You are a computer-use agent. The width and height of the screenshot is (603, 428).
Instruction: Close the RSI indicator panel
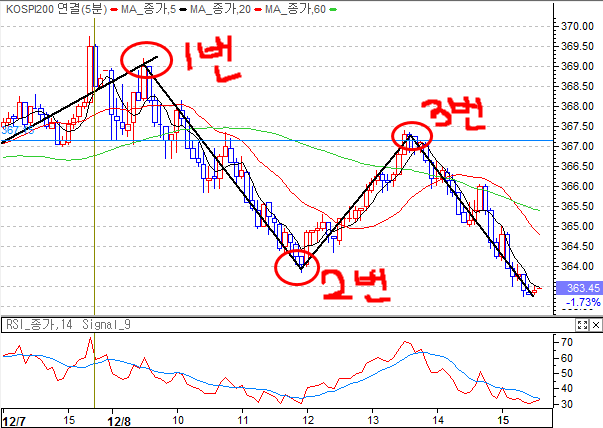pyautogui.click(x=596, y=325)
